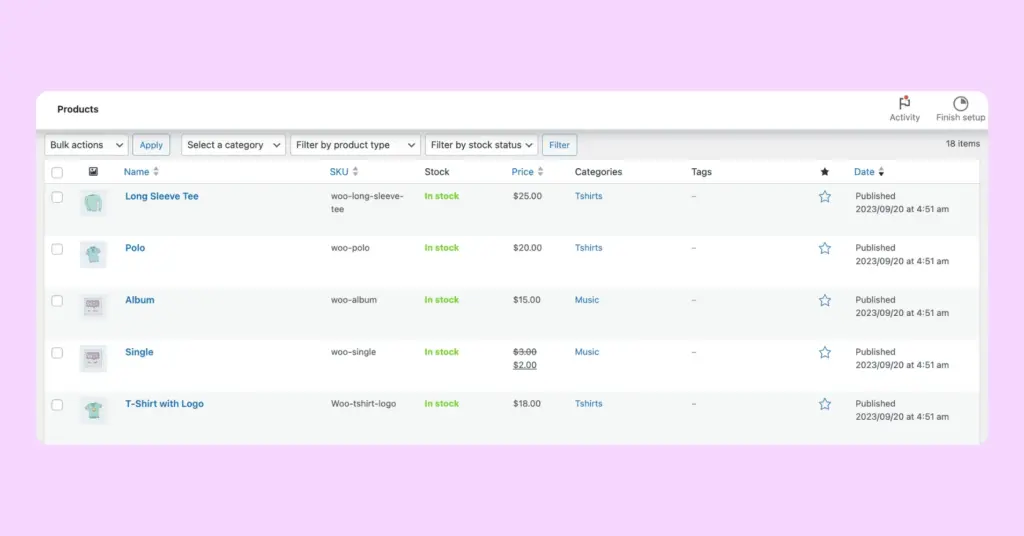Viewport: 1024px width, 536px height.
Task: Open the Polo product thumbnail
Action: [x=93, y=254]
